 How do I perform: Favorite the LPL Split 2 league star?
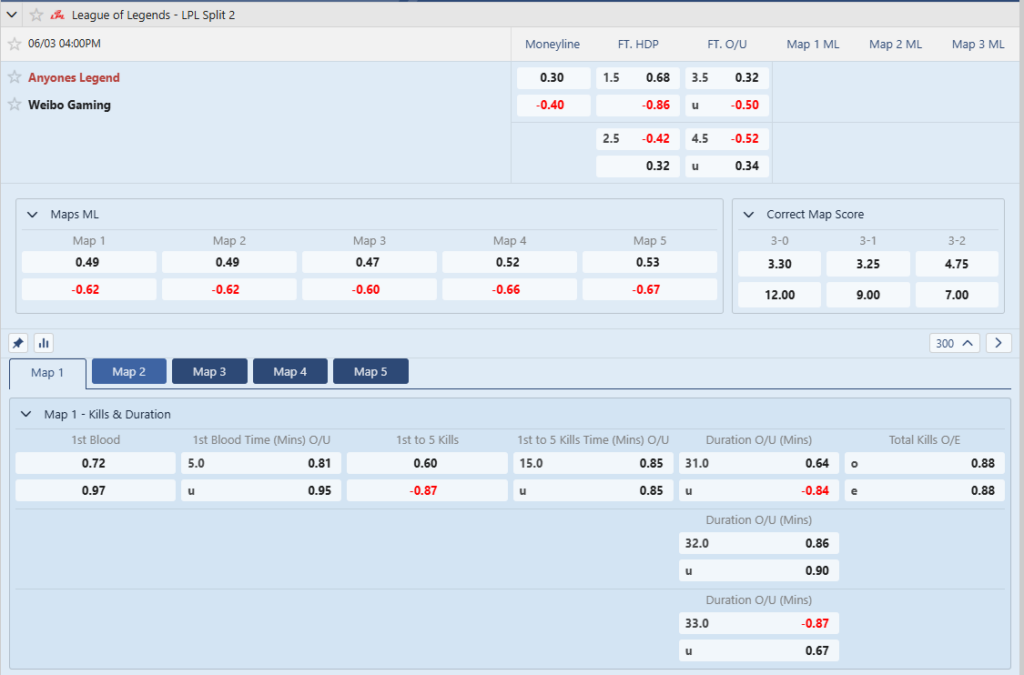pyautogui.click(x=37, y=14)
